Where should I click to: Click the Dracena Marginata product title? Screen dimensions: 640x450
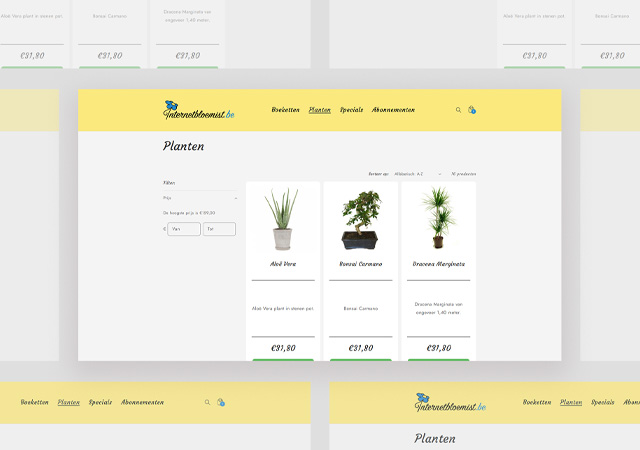[x=438, y=264]
